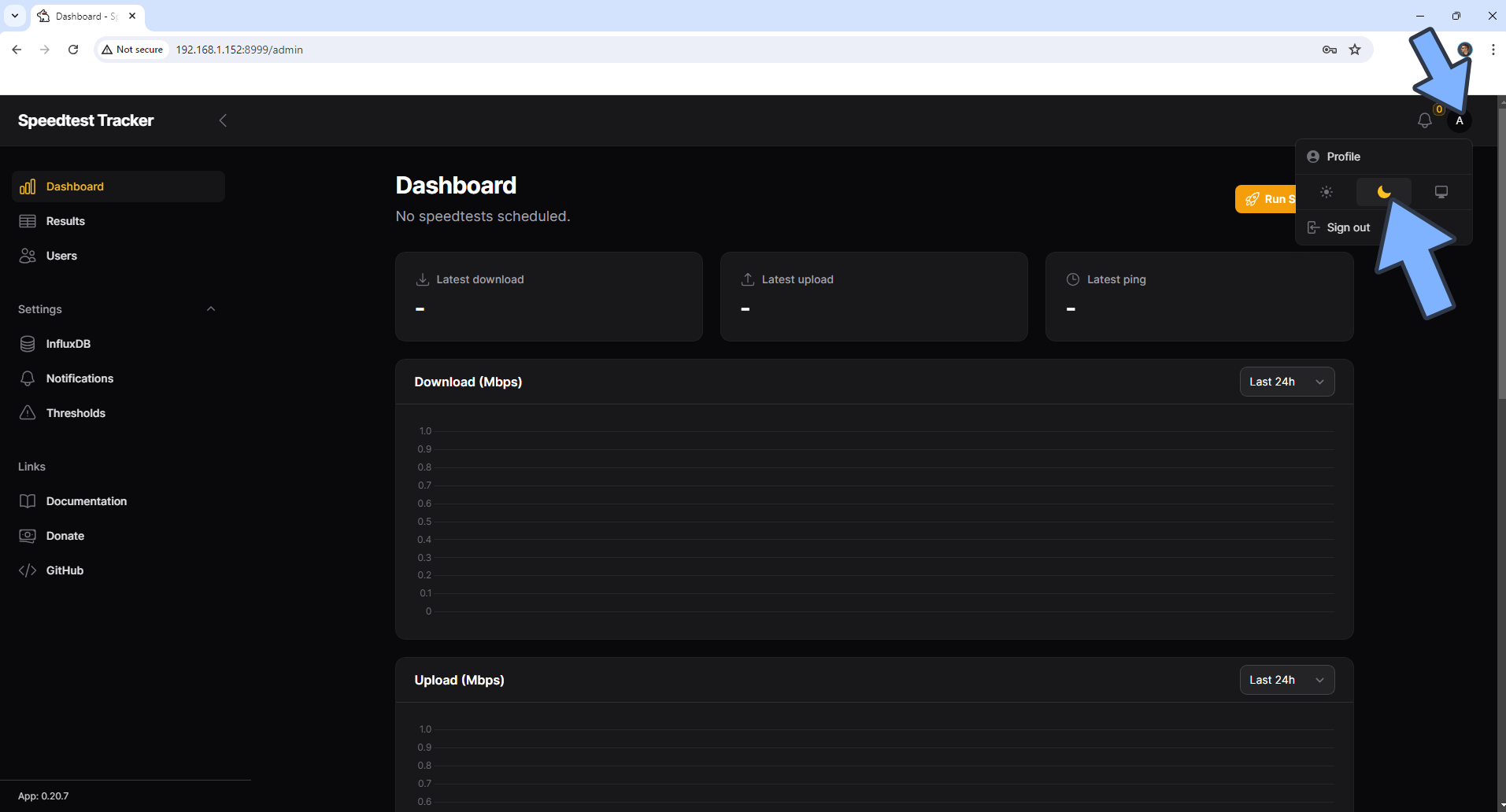Open the Donate link

119,536
